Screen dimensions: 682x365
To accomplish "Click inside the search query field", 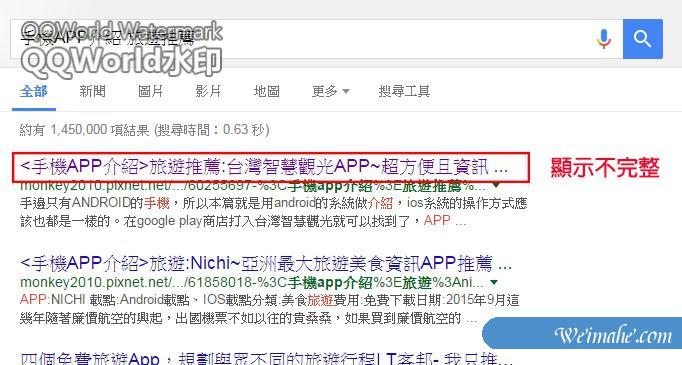I will click(316, 39).
